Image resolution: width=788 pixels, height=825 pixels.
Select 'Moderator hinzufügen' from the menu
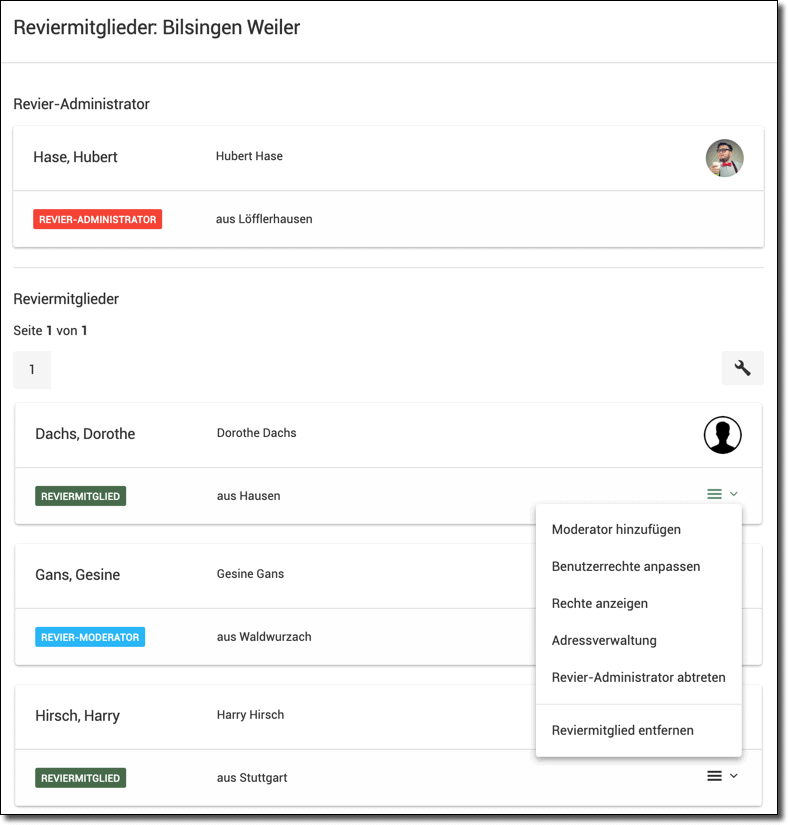tap(616, 529)
